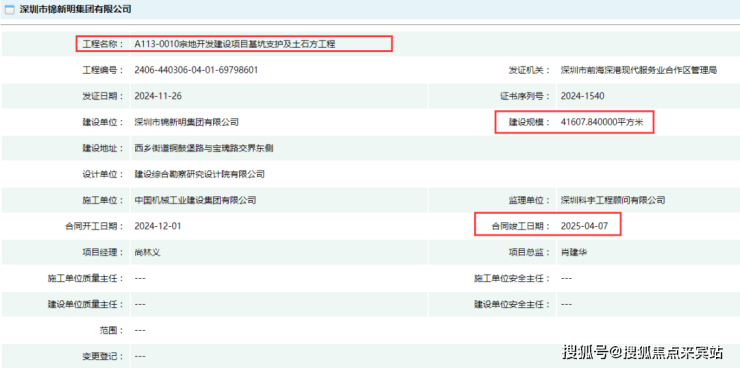This screenshot has width=740, height=368.
Task: Click the --- value next to 变更登记
Action: [140, 356]
